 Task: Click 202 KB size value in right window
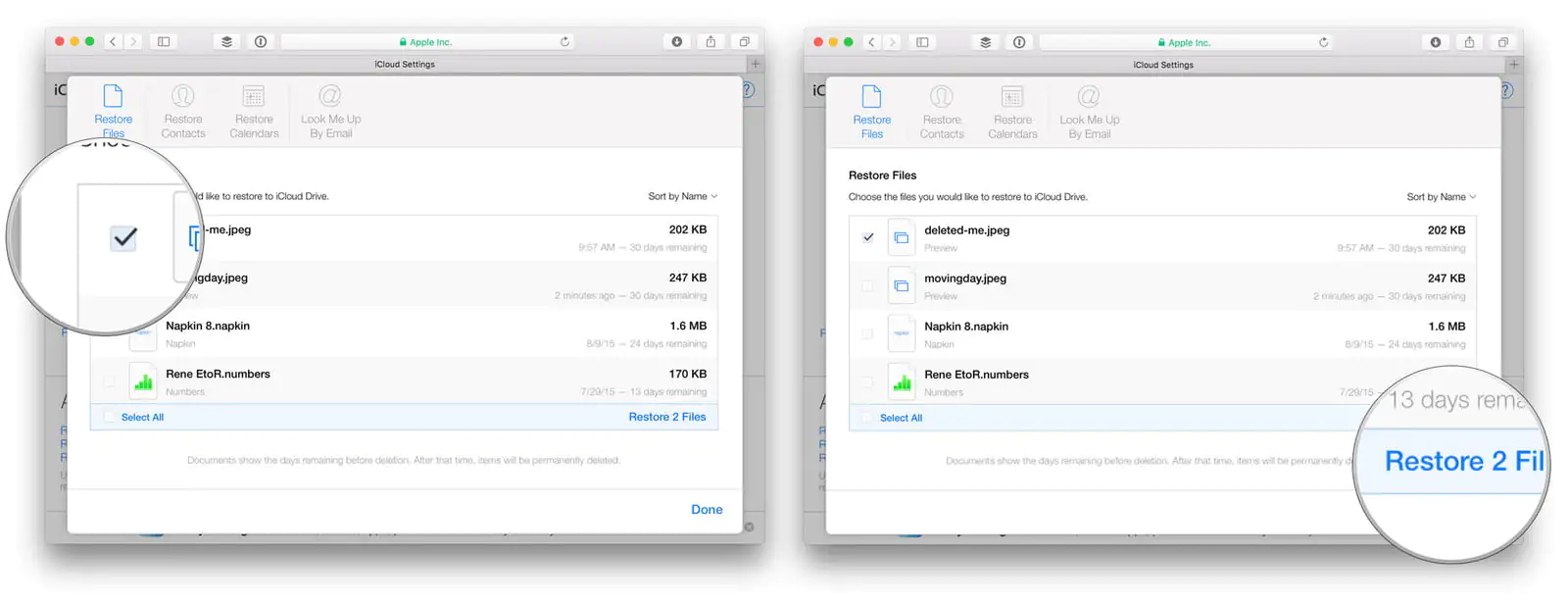click(1446, 230)
